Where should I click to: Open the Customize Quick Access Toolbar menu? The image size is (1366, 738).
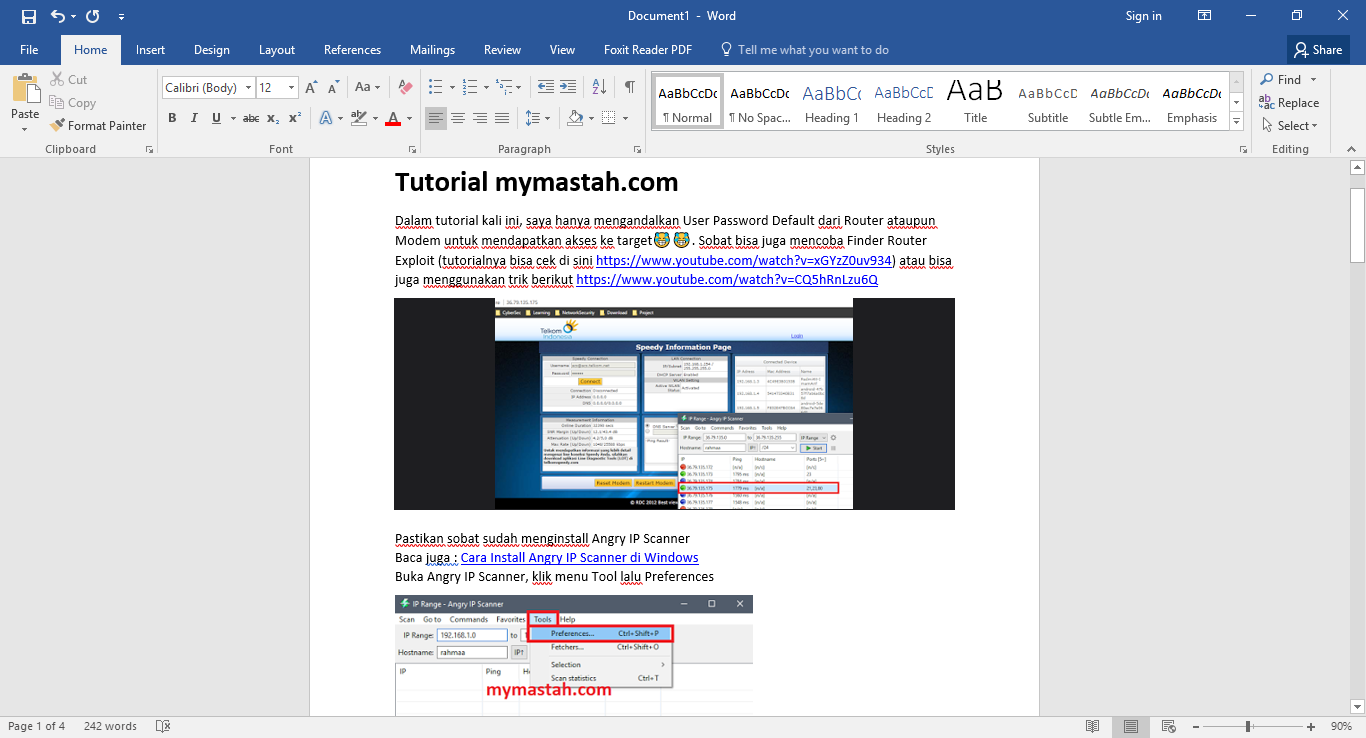121,16
